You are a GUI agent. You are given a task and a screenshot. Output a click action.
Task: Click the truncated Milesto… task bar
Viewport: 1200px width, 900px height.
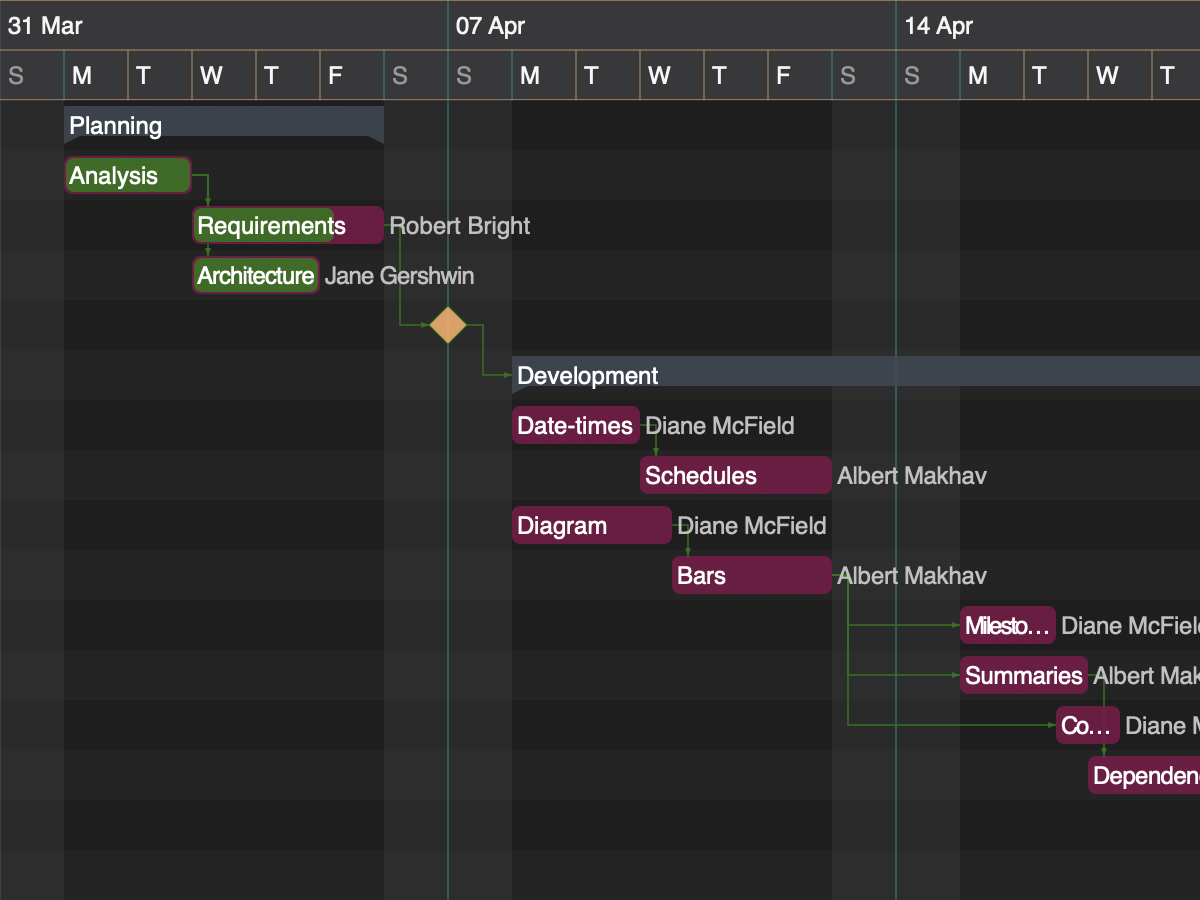[x=1007, y=625]
